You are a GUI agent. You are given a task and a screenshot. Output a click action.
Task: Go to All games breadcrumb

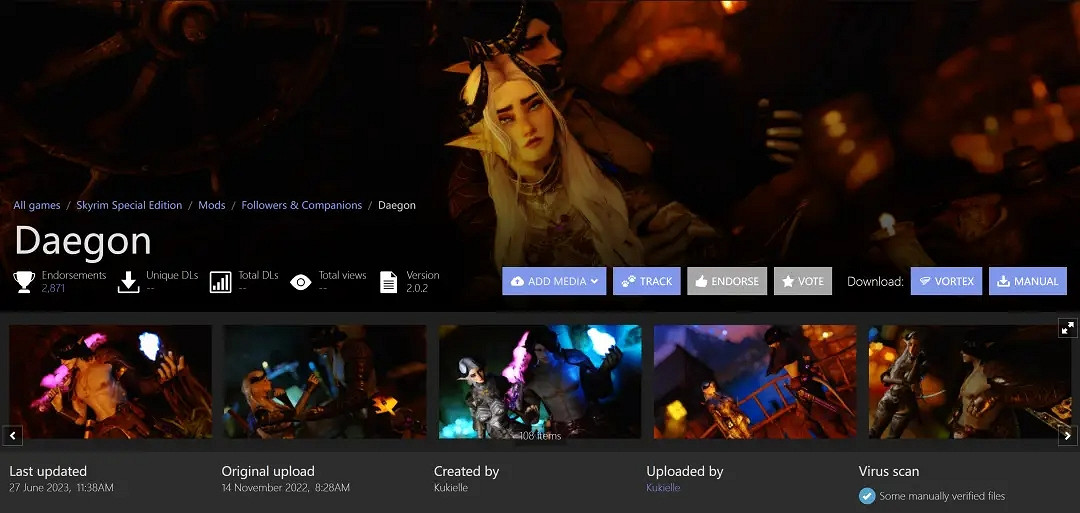coord(37,205)
